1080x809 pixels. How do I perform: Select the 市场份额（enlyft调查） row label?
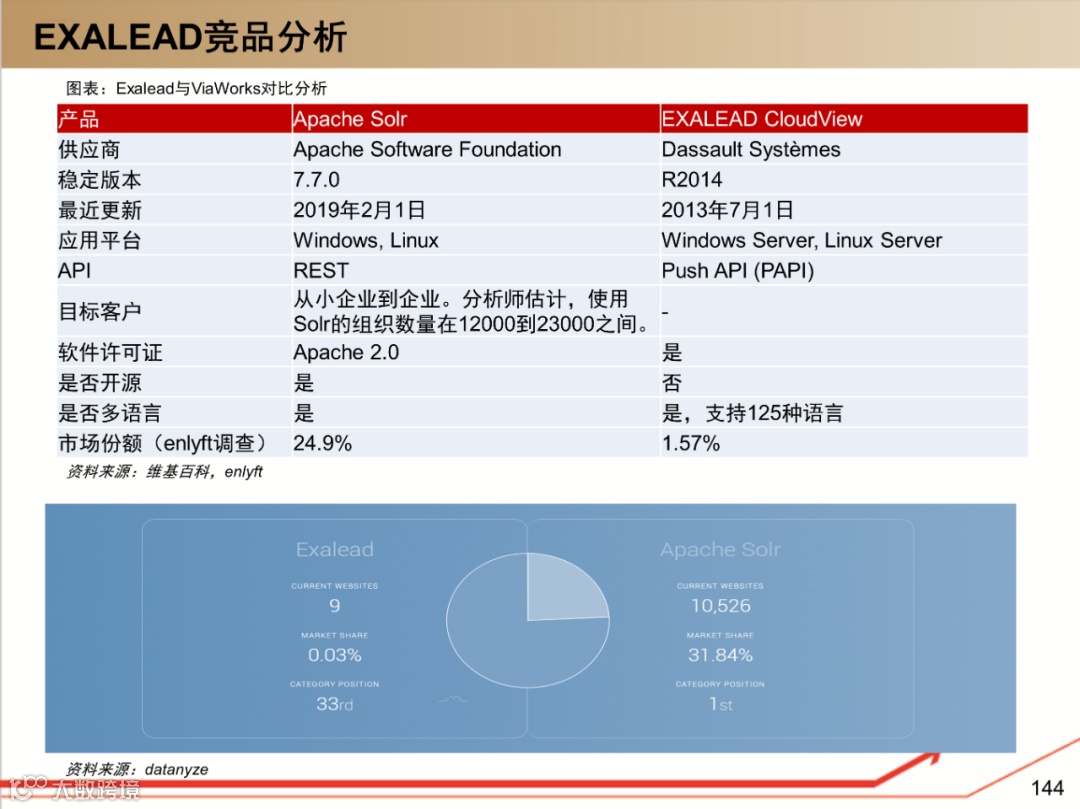click(x=163, y=443)
